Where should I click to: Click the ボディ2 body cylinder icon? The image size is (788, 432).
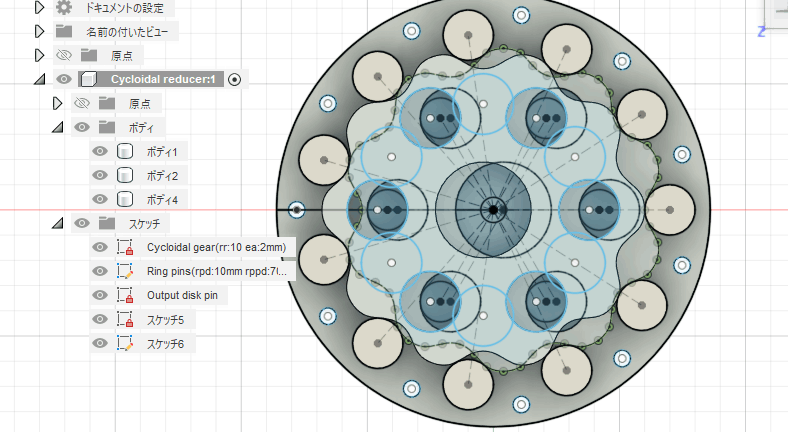(125, 175)
